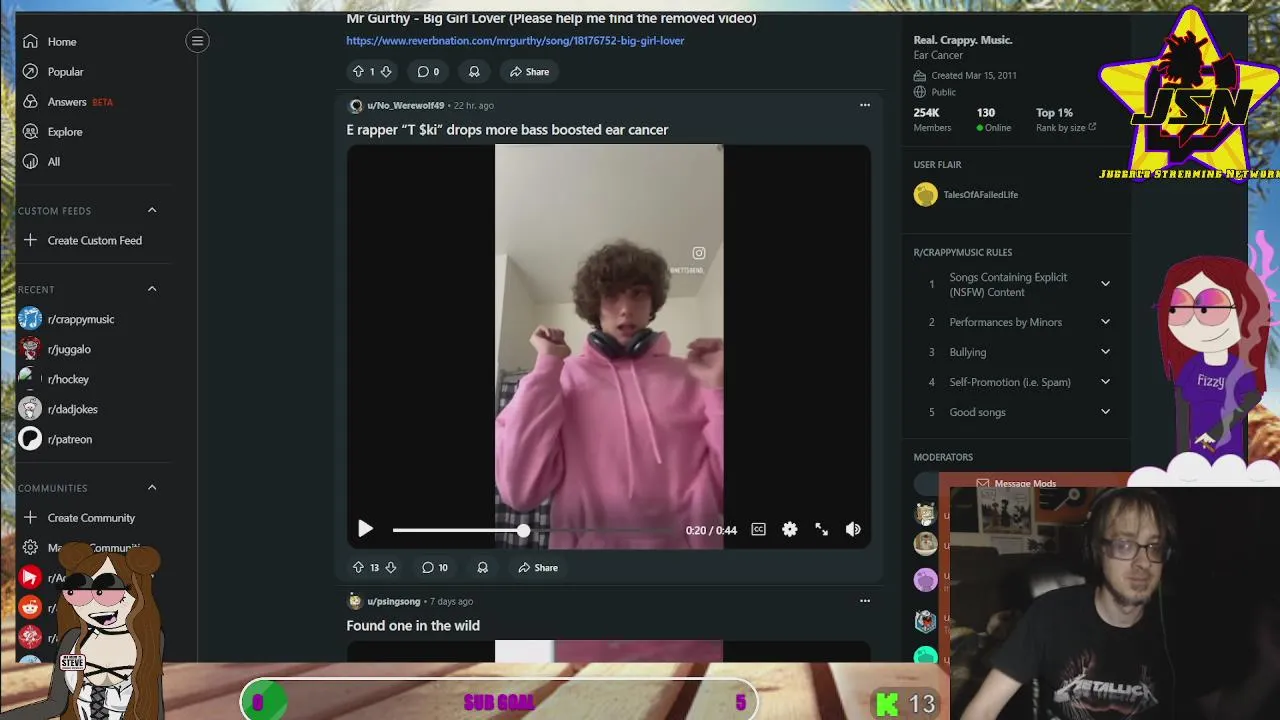Give award on the Mr Gurthy post

tap(474, 71)
